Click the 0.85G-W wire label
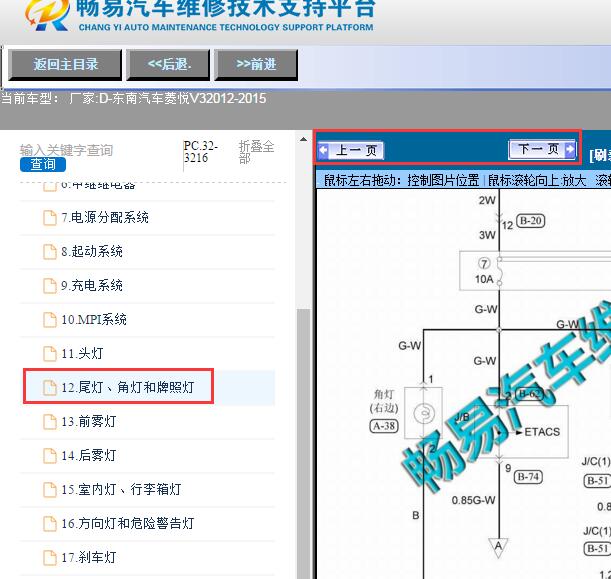 pyautogui.click(x=473, y=500)
